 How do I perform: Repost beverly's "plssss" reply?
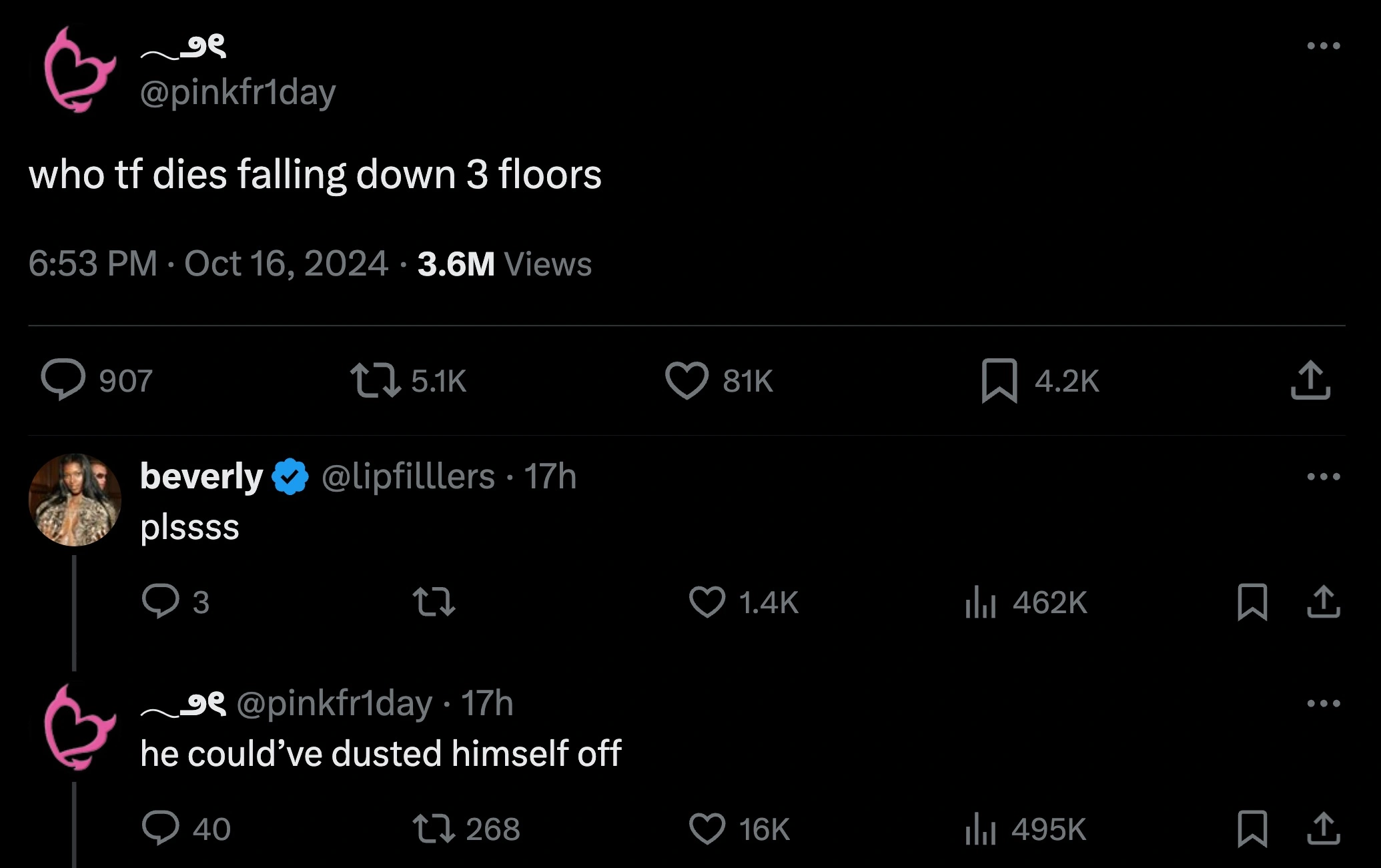[434, 601]
